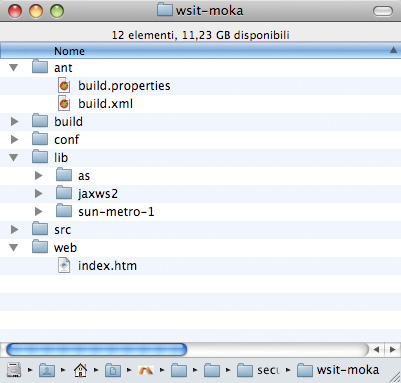
Task: Select the jaxws2 folder icon
Action: (64, 193)
